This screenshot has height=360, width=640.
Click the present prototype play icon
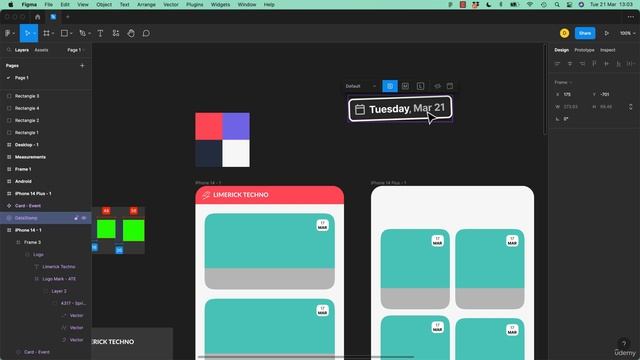click(607, 33)
